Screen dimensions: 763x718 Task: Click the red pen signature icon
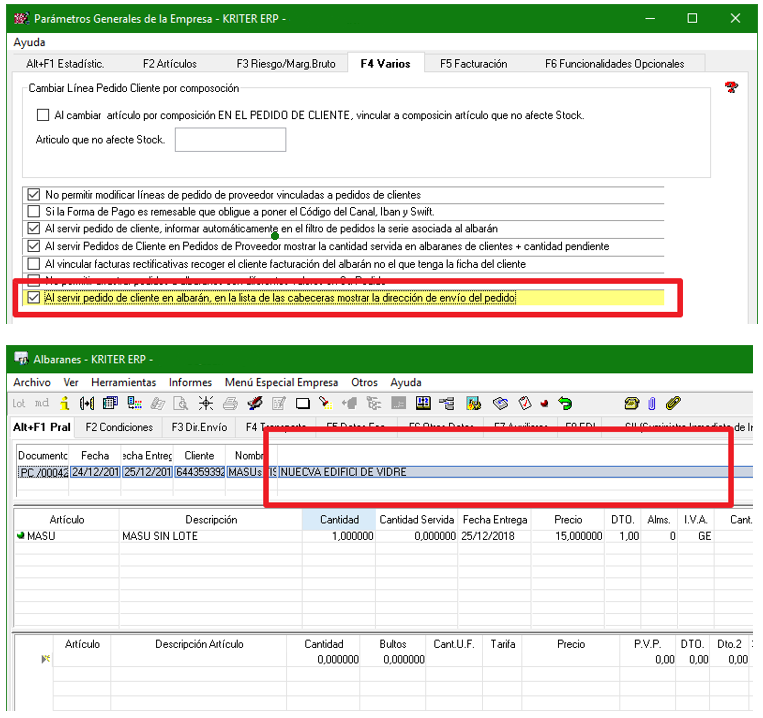click(x=254, y=403)
